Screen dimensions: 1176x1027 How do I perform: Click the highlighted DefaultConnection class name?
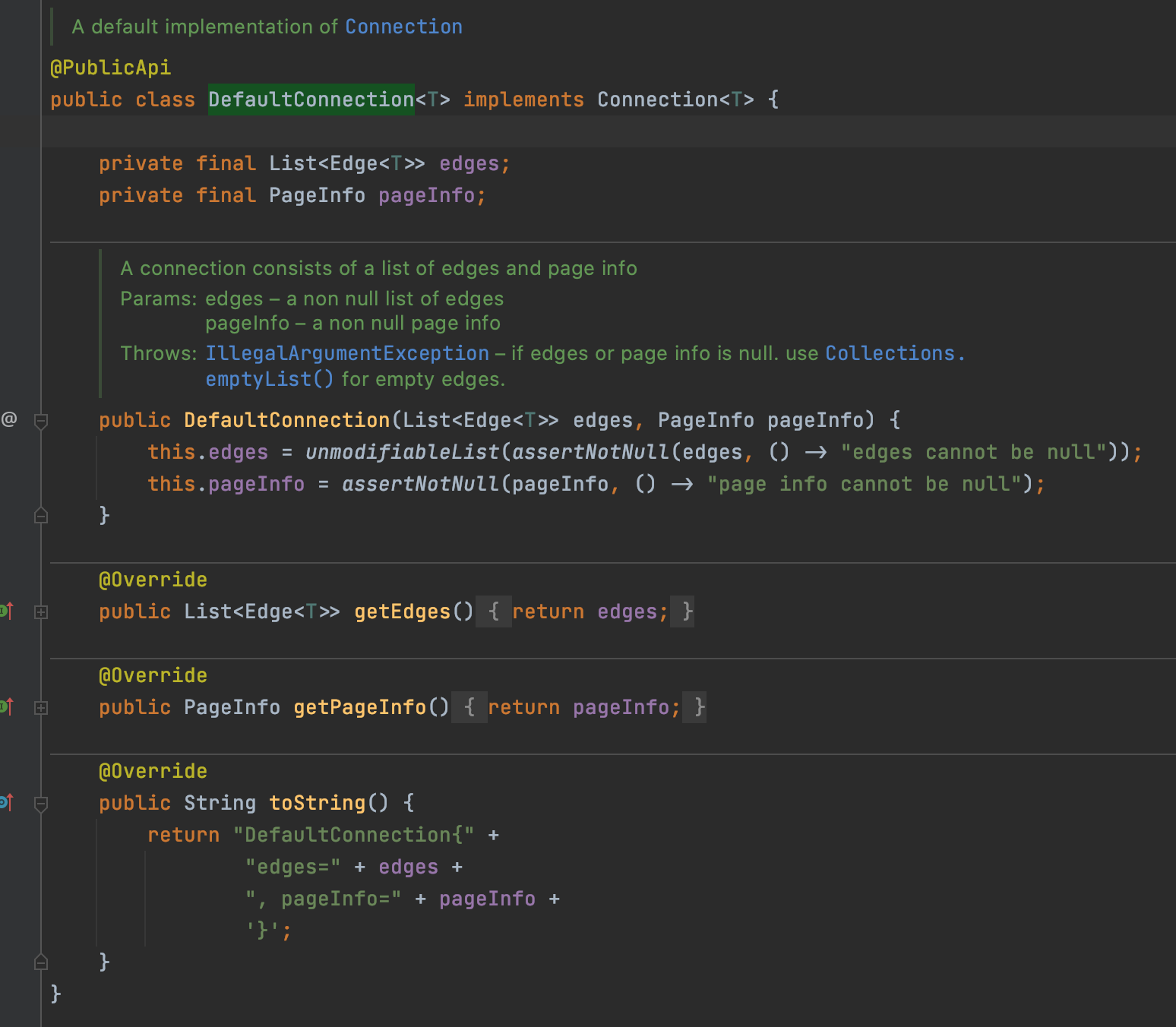pos(311,100)
